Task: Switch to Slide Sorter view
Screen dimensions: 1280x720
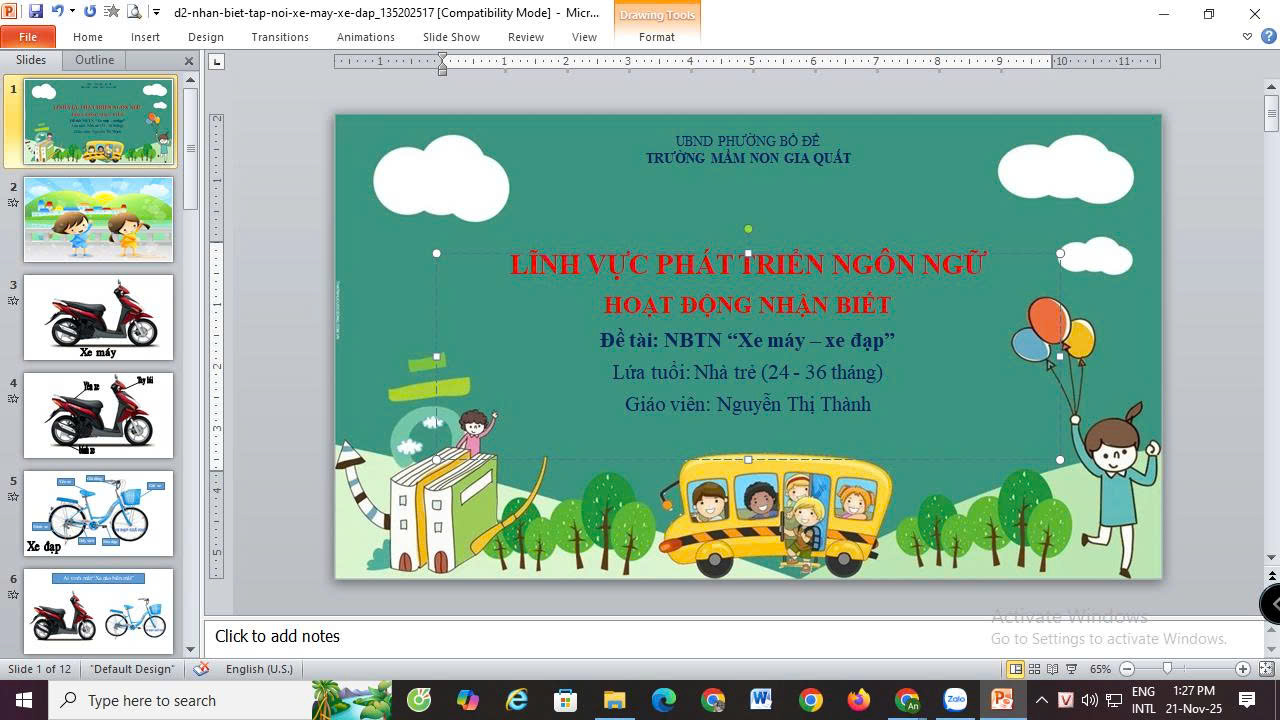Action: point(1035,669)
